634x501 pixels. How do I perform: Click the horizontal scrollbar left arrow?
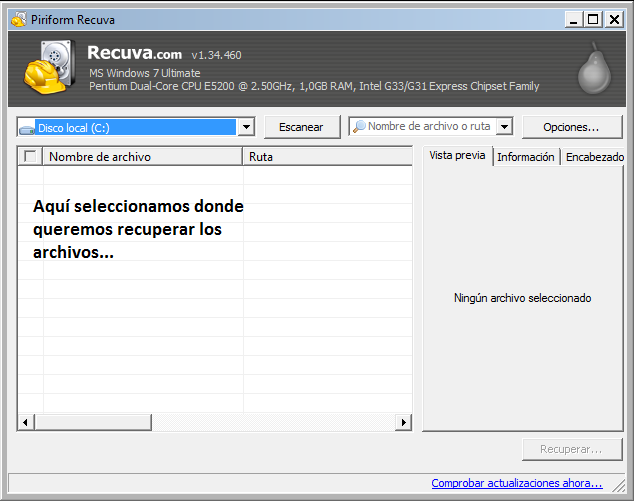(x=25, y=423)
